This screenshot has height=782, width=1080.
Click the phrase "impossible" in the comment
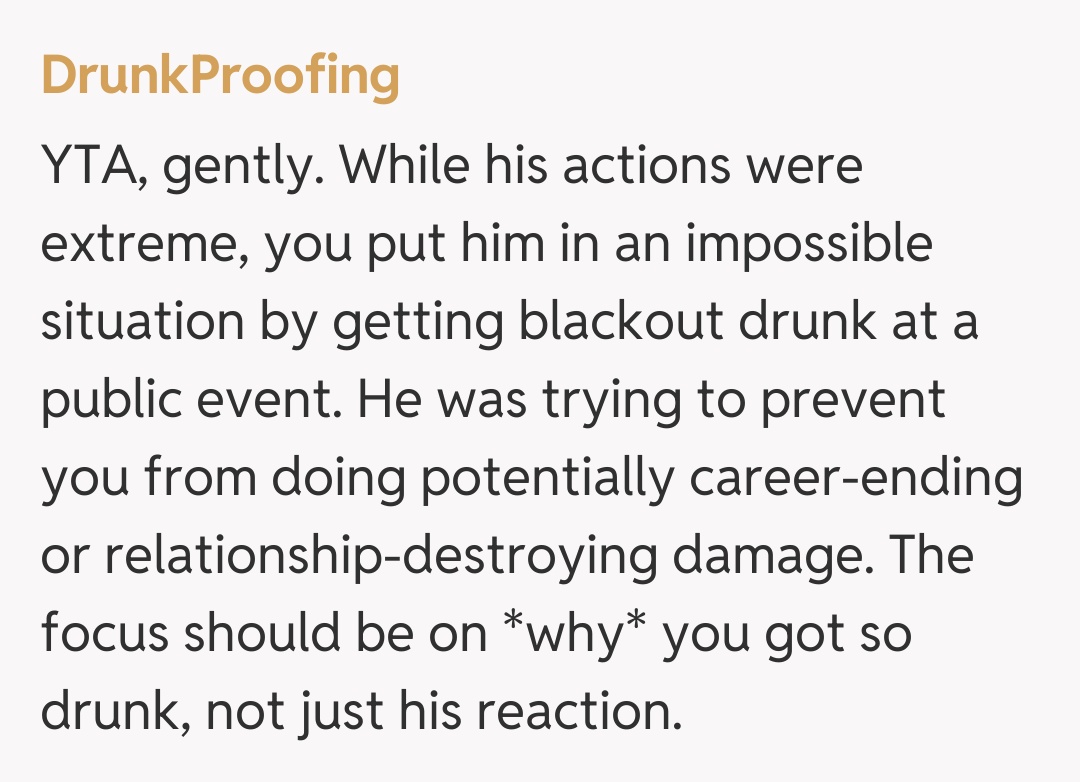click(808, 245)
